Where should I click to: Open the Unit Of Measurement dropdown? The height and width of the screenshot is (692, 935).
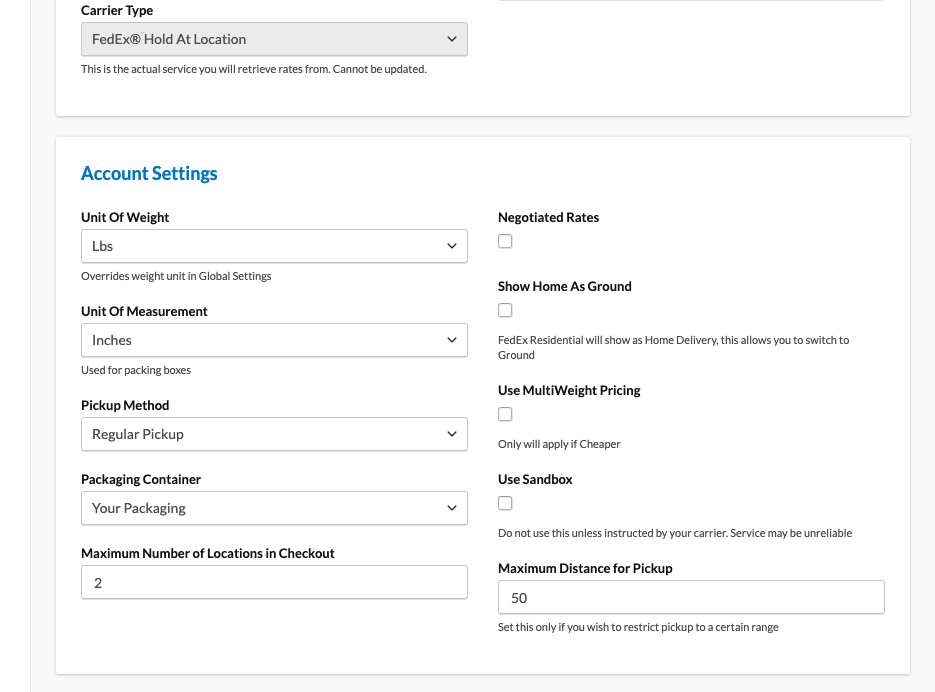273,340
